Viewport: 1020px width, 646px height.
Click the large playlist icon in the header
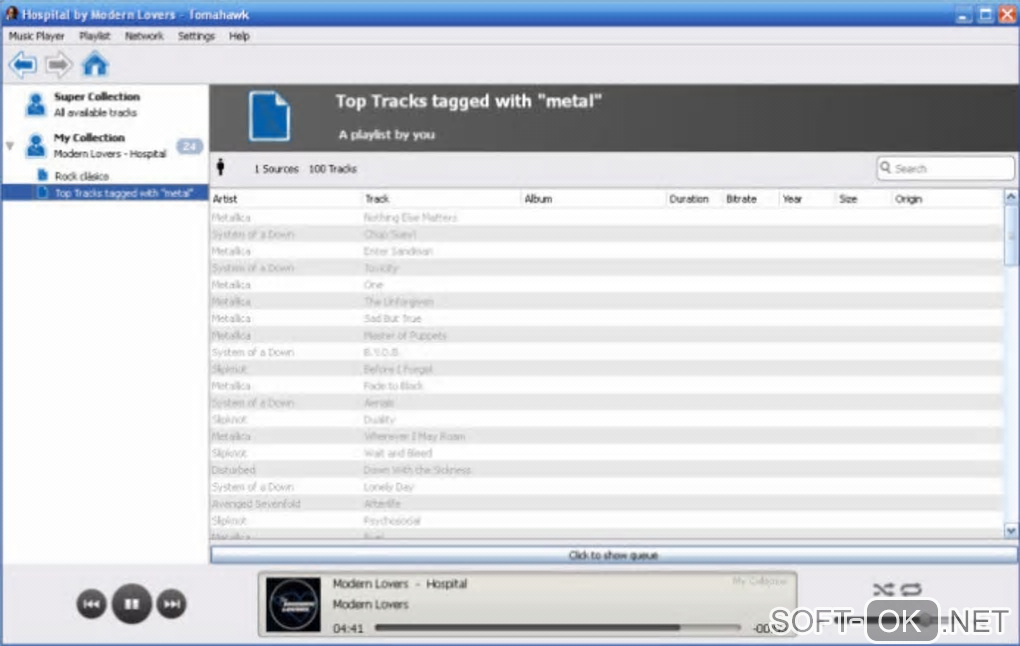(x=269, y=116)
